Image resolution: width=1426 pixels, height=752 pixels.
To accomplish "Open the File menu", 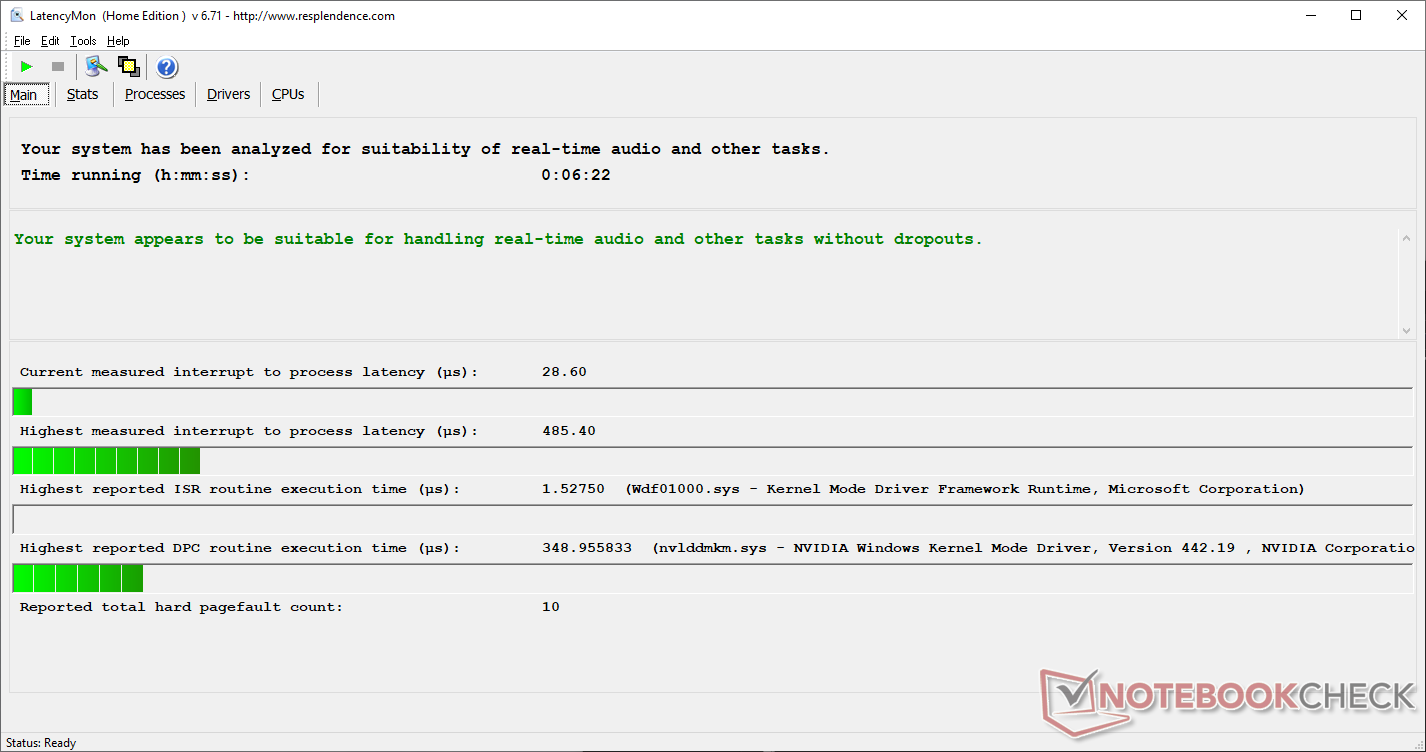I will click(22, 41).
